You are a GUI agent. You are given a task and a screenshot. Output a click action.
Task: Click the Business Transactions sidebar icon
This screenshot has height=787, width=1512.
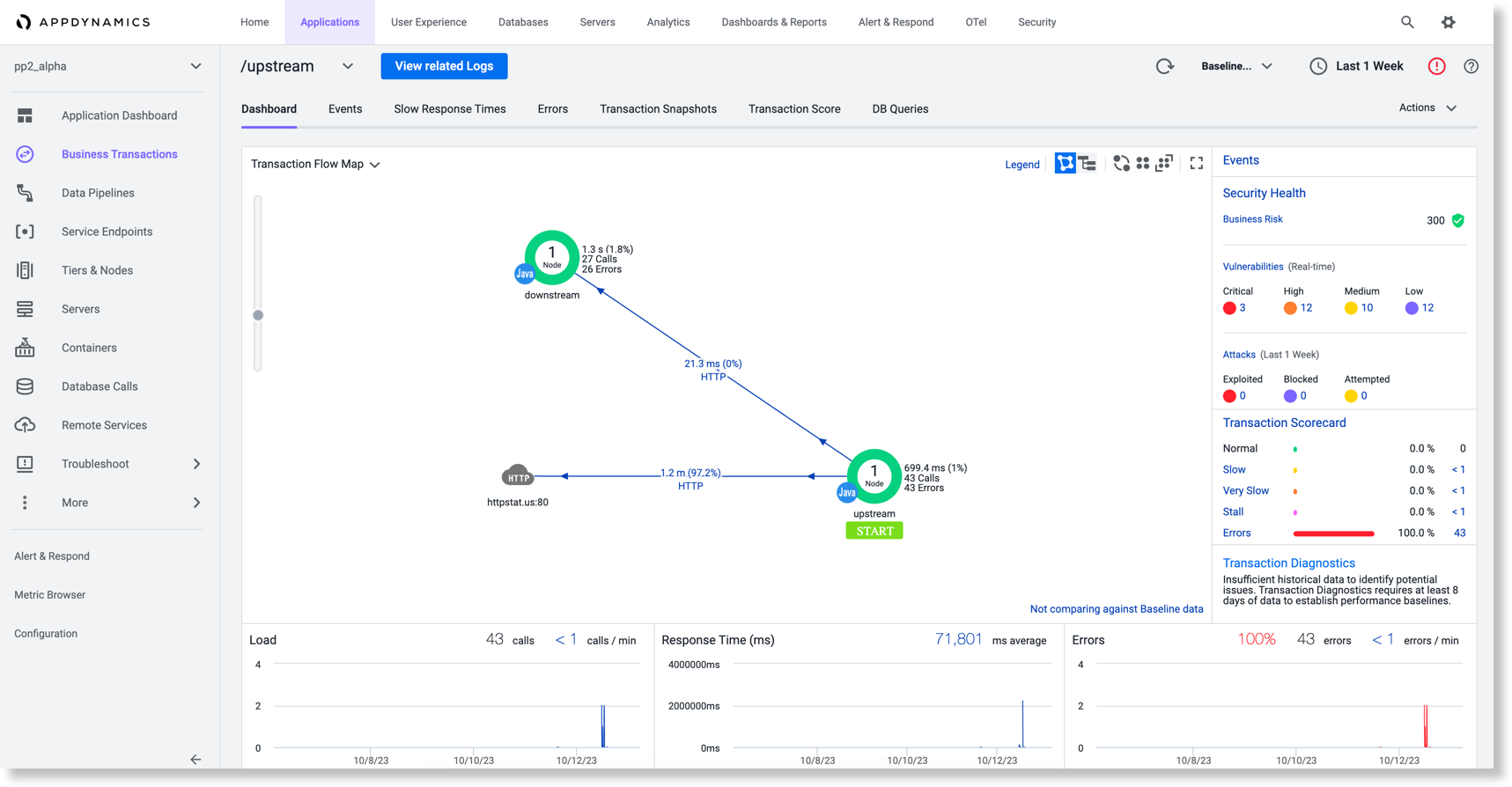(x=25, y=154)
